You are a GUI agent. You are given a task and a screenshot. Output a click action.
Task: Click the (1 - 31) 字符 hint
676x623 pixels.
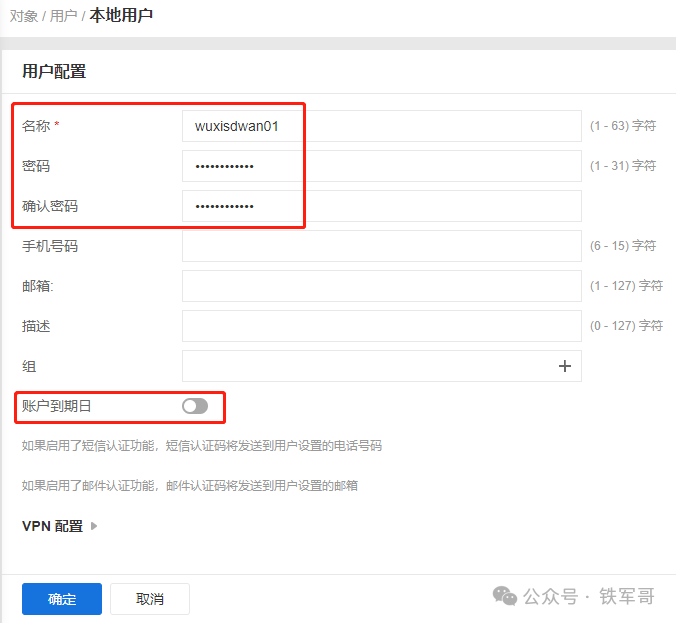tap(623, 166)
